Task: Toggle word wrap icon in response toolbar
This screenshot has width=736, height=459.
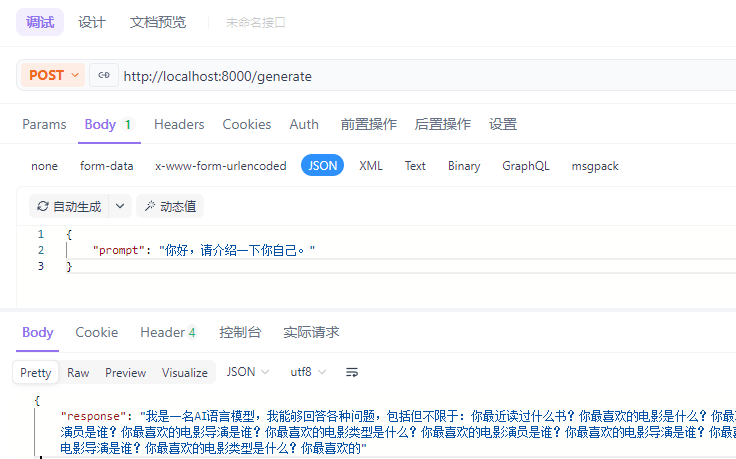Action: click(352, 372)
